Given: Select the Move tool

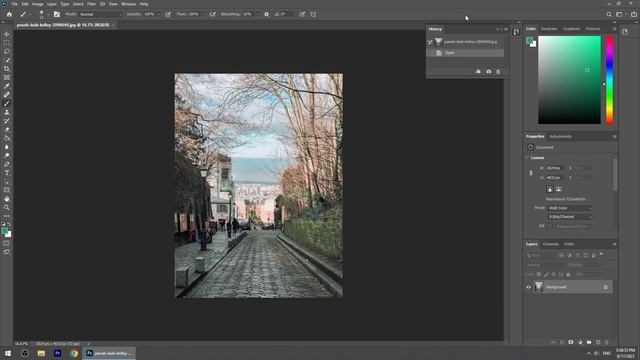Looking at the screenshot, I should coord(7,34).
